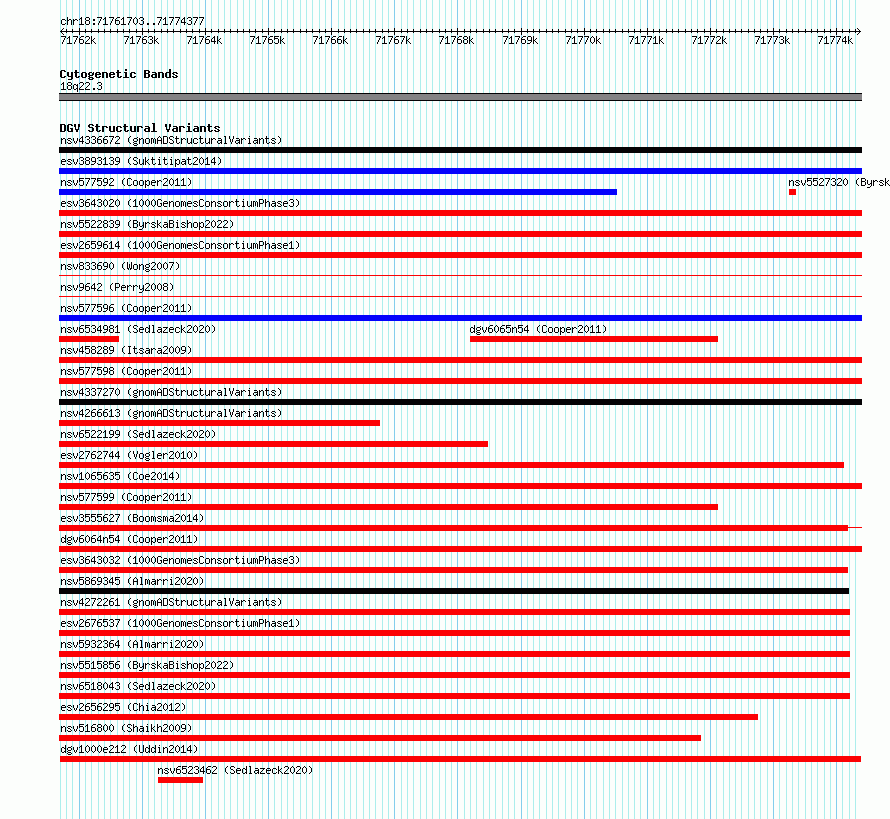Click the nsv4272261 gnomADStructuralVariants label

tap(171, 602)
